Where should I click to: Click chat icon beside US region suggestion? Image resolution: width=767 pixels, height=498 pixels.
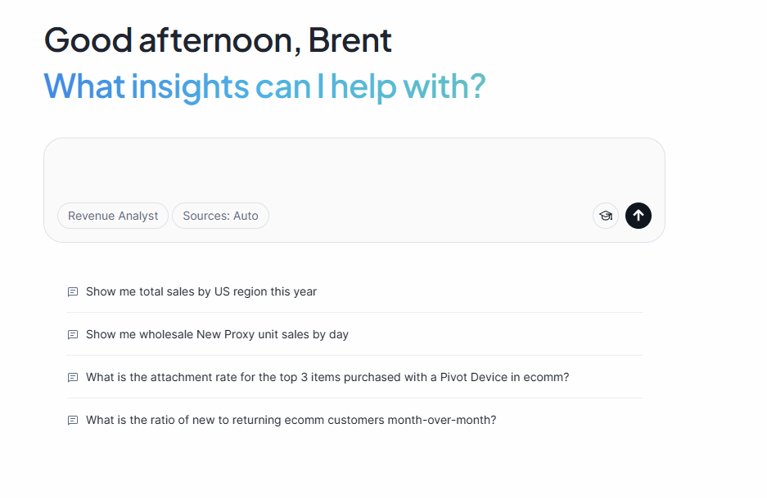click(x=73, y=292)
